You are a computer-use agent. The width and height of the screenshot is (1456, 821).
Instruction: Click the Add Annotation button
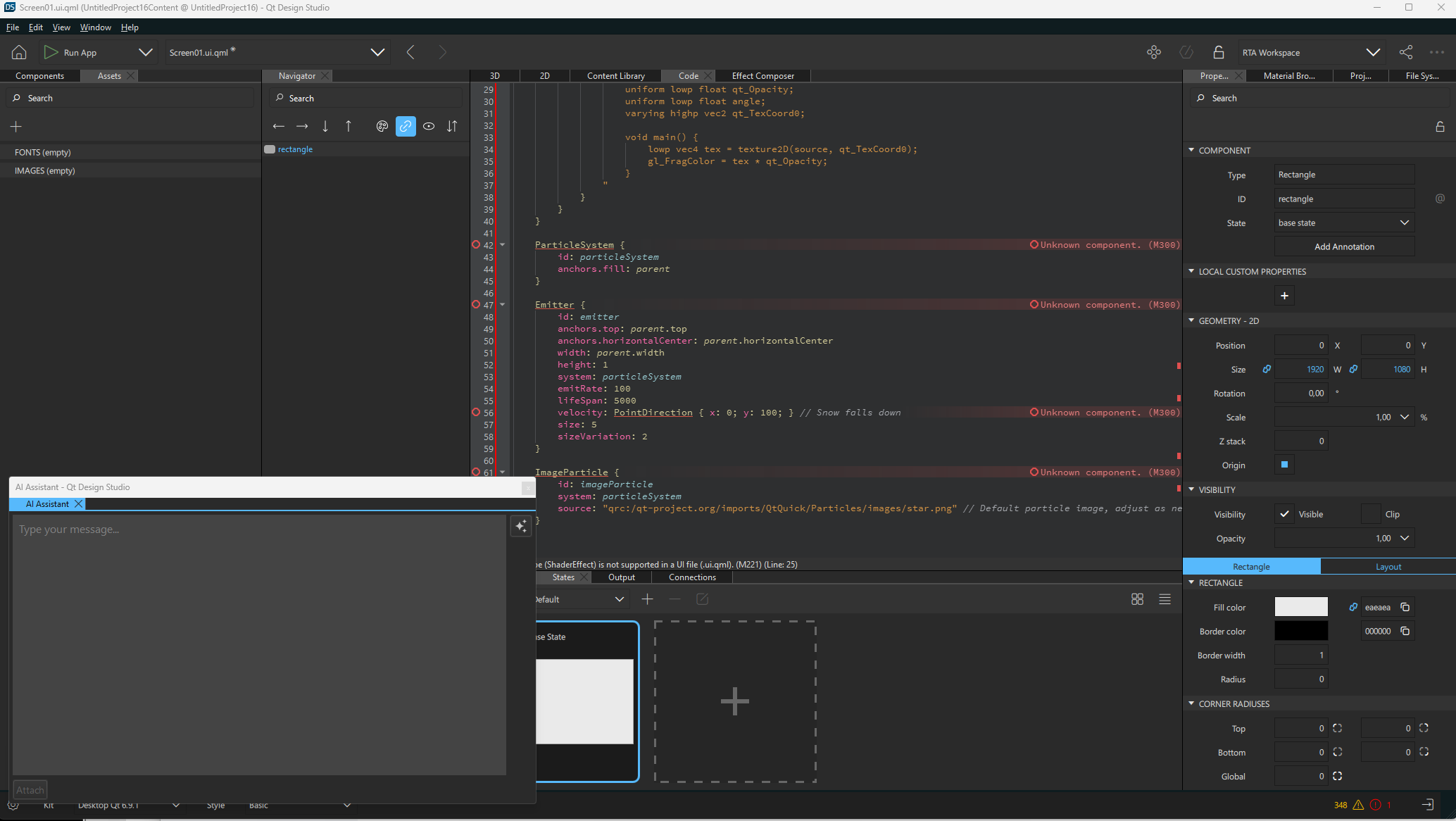click(x=1343, y=246)
